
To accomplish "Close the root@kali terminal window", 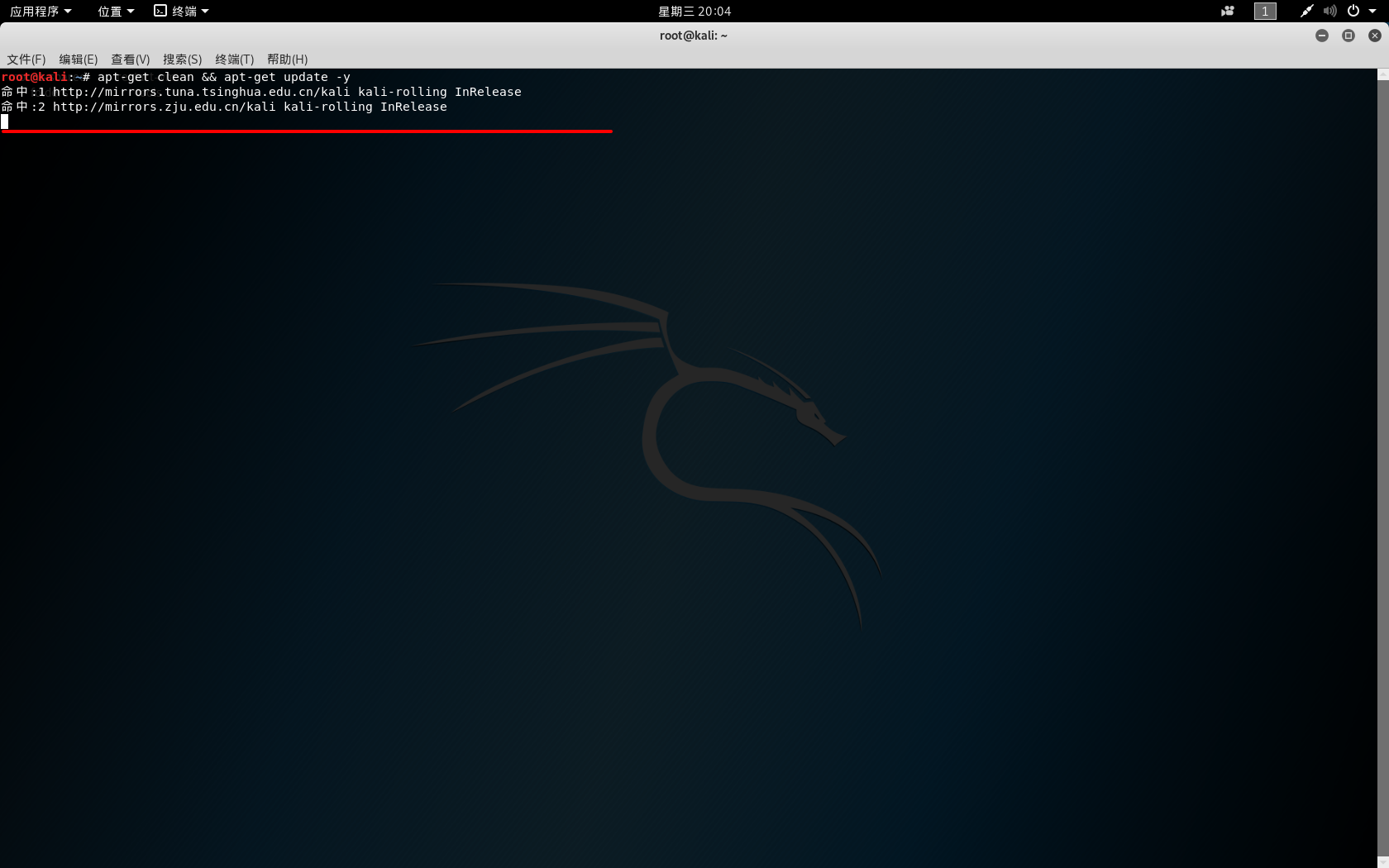I will [1375, 36].
